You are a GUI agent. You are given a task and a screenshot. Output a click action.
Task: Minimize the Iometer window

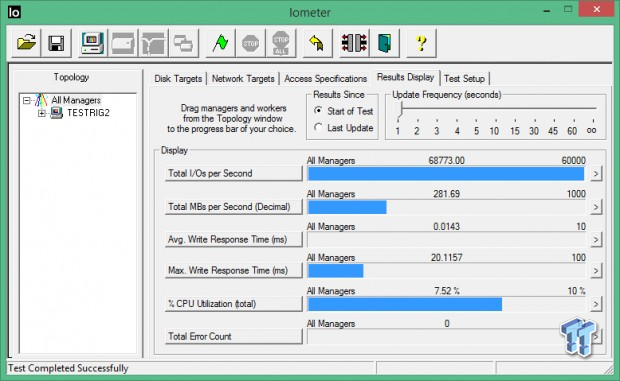(x=547, y=11)
